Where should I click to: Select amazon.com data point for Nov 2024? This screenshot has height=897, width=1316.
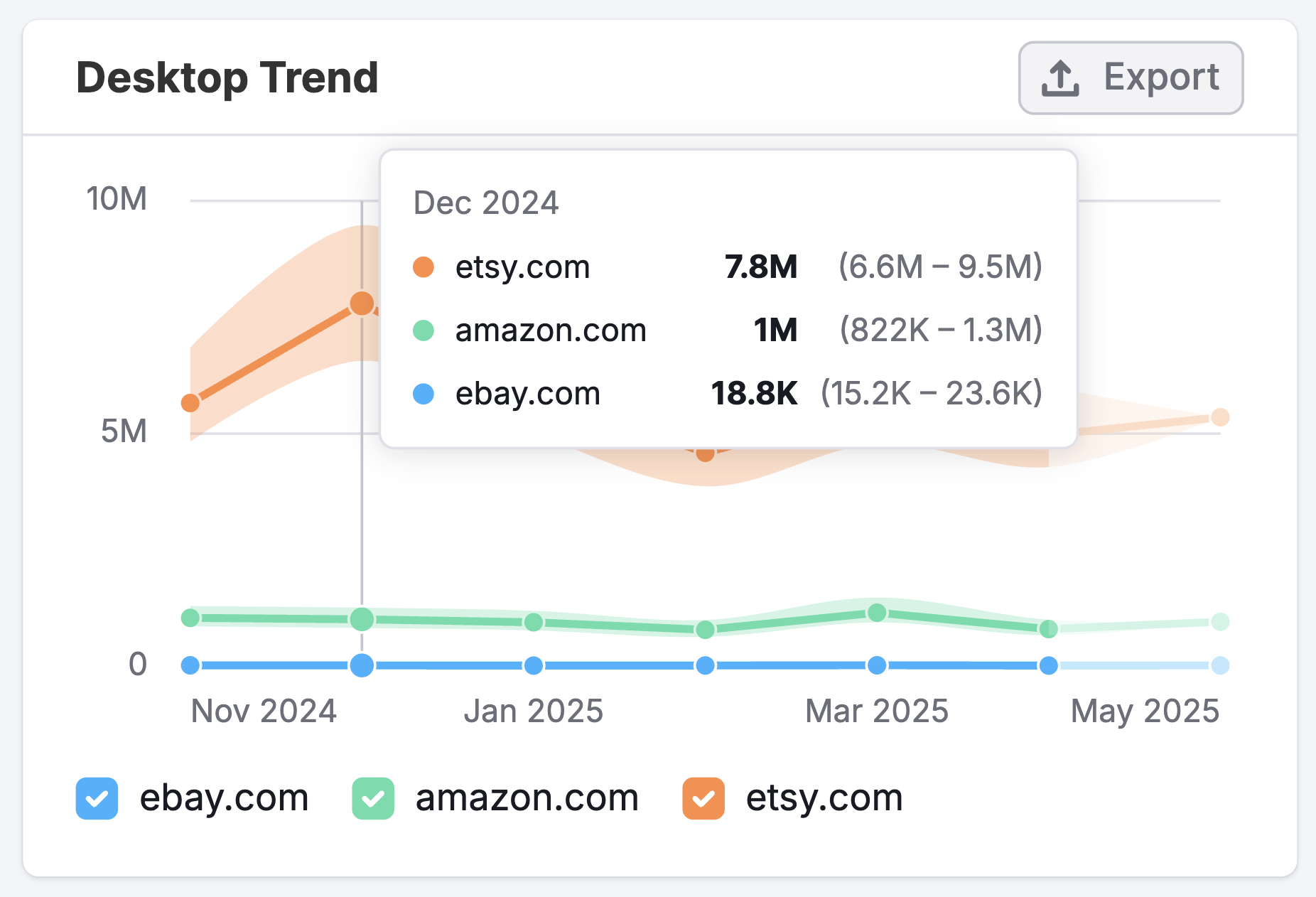(x=190, y=618)
